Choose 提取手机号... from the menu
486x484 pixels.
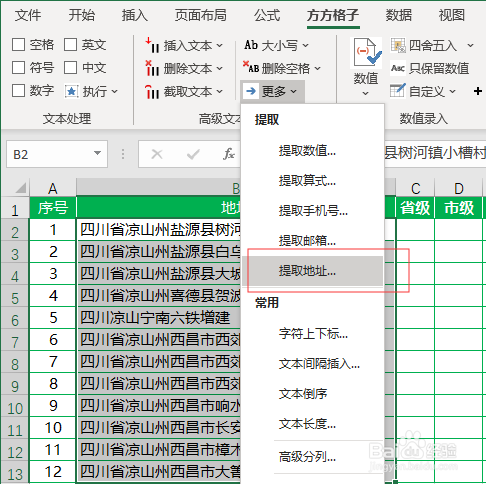[313, 211]
